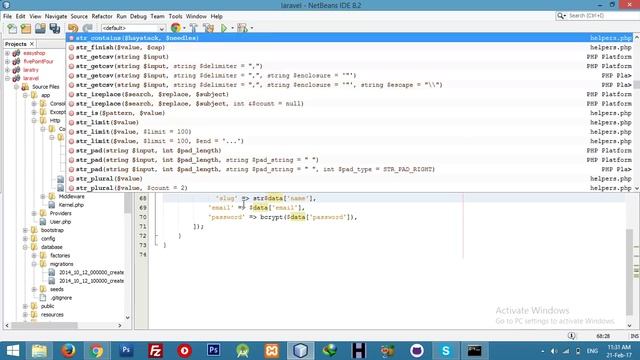640x360 pixels.
Task: Click the Undo toolbar icon
Action: 73,28
